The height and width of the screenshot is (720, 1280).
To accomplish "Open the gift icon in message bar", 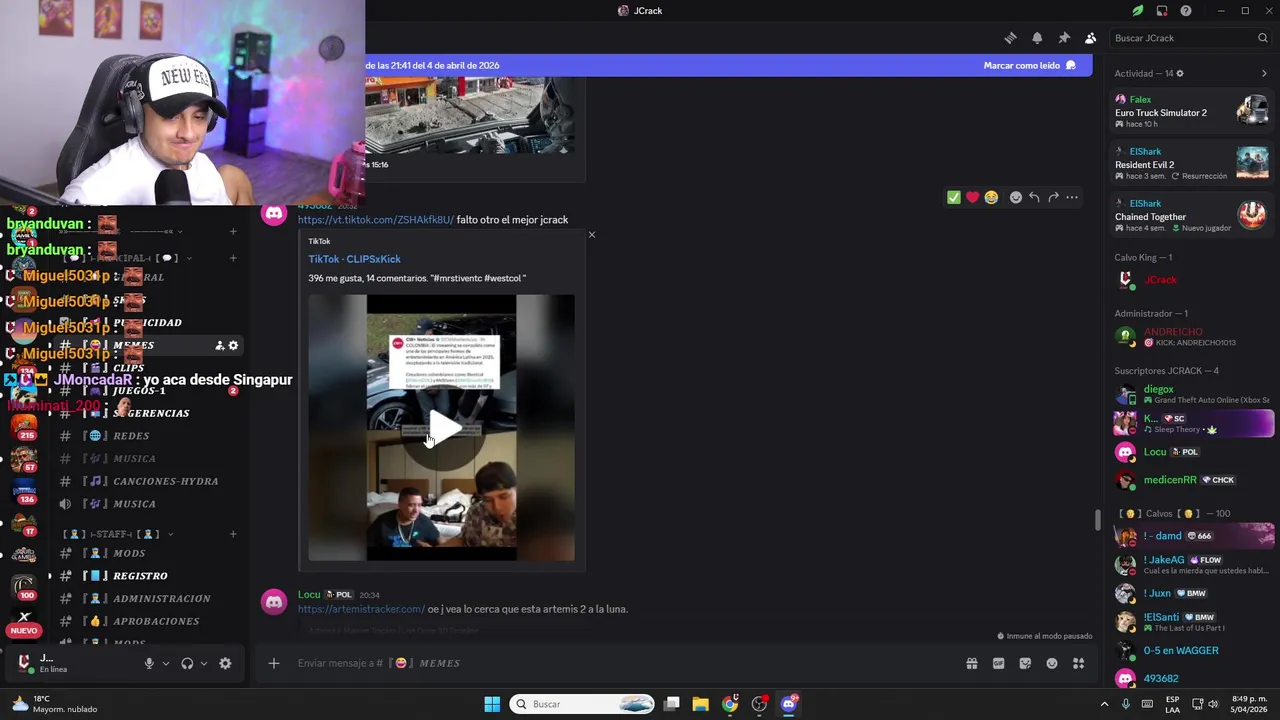I will pos(971,663).
